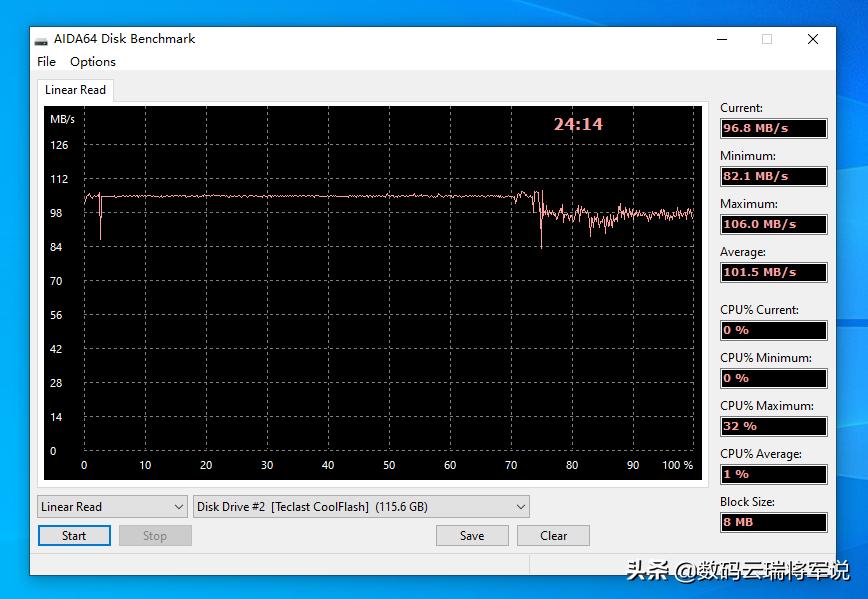
Task: Open the benchmark type dropdown showing Linear Read
Action: click(111, 506)
